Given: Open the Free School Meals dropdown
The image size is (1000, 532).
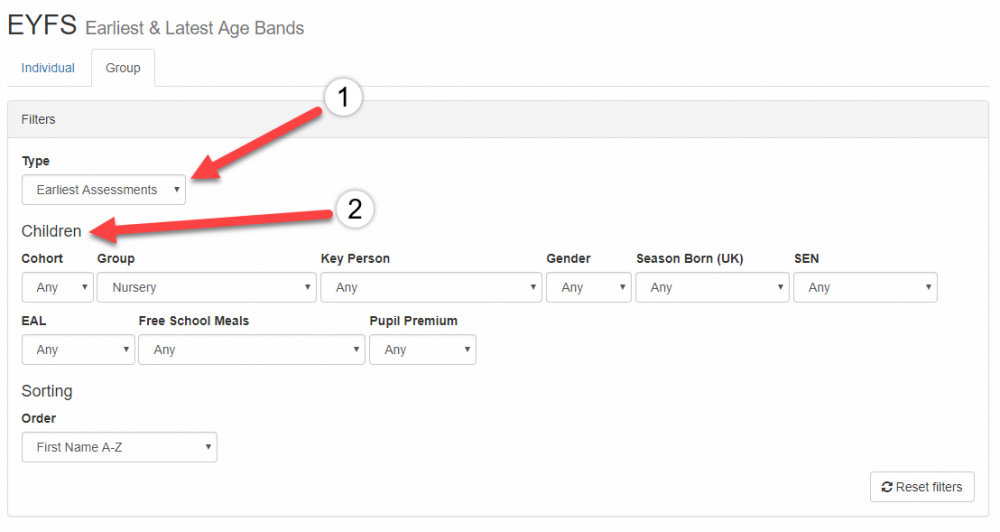Looking at the screenshot, I should pyautogui.click(x=251, y=350).
